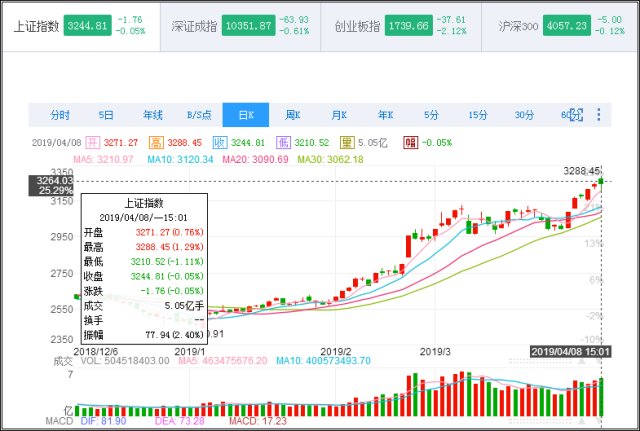Viewport: 640px width, 431px height.
Task: Toggle the MA5 moving average line
Action: (x=86, y=159)
